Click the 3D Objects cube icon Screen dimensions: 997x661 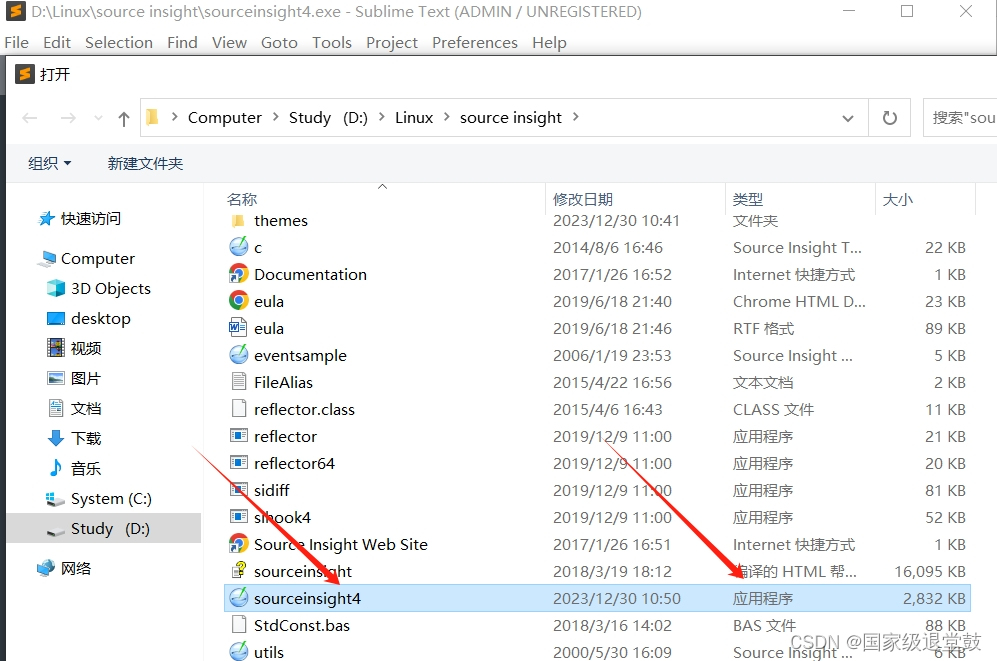[56, 289]
